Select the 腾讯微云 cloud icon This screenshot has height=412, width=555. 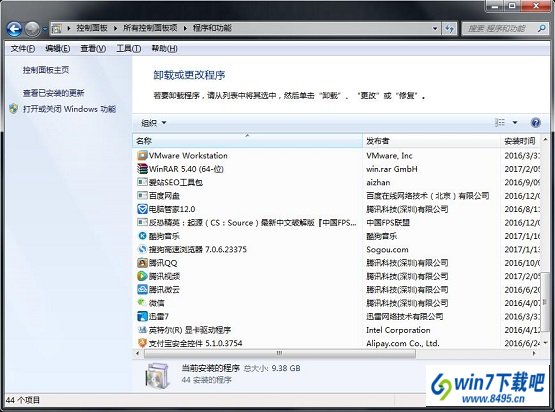(142, 290)
